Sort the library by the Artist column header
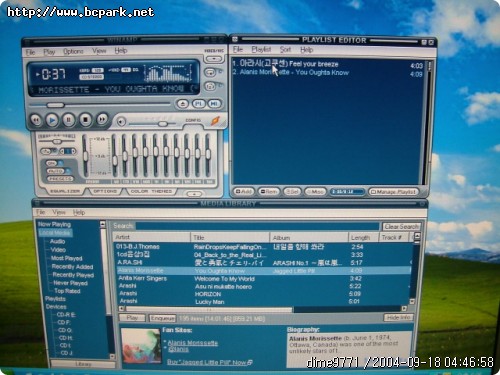This screenshot has width=500, height=375. tap(152, 237)
